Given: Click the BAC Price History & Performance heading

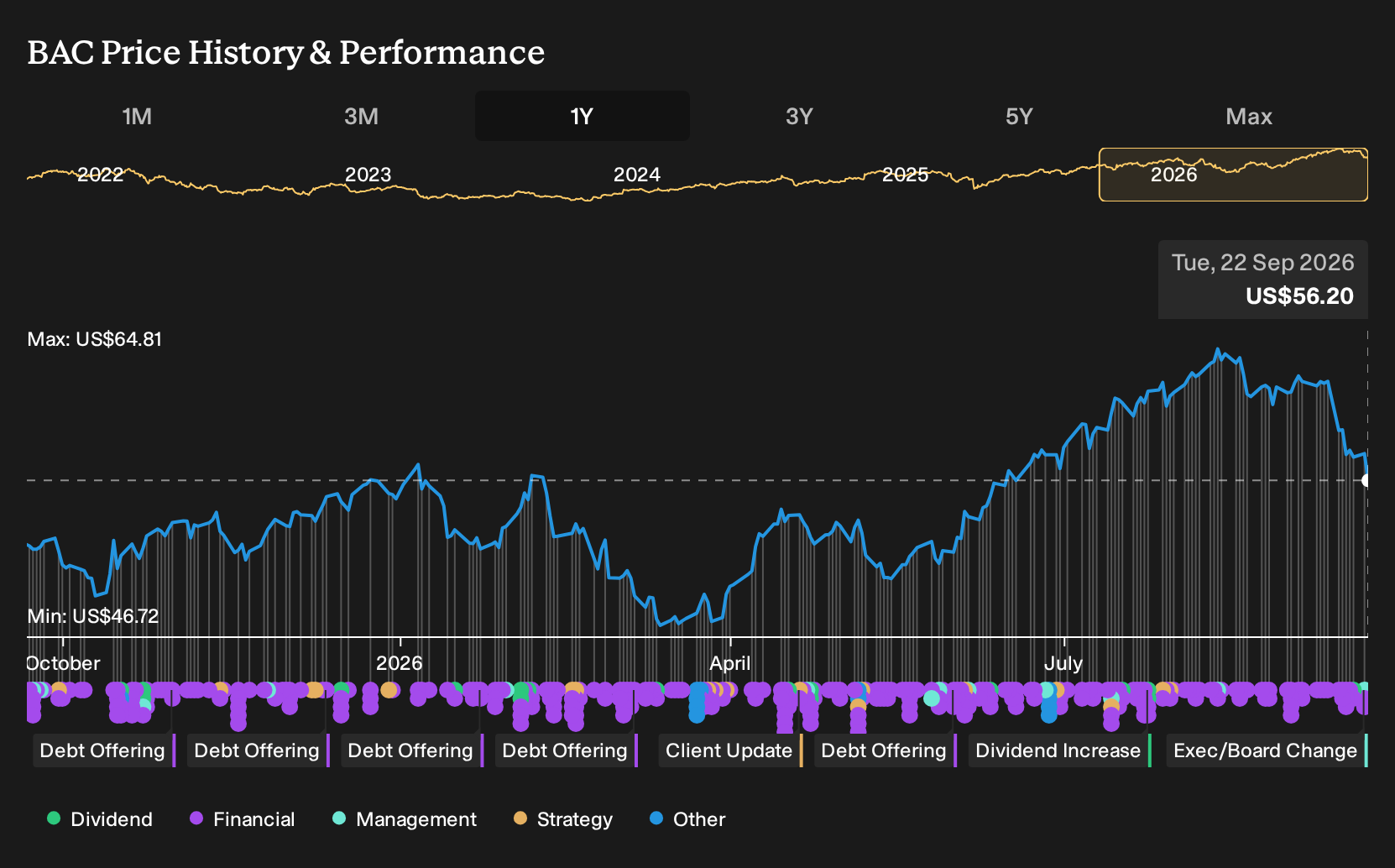Looking at the screenshot, I should point(286,52).
